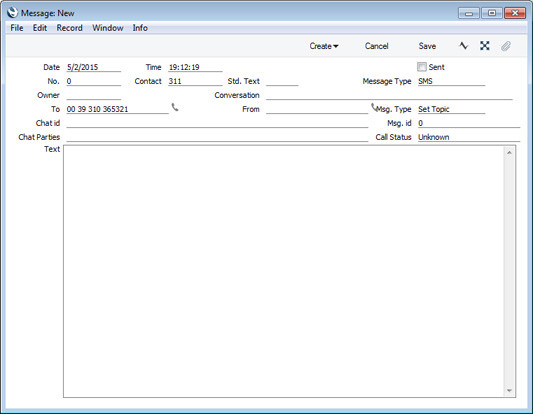This screenshot has width=533, height=414.
Task: Click the phone icon beside From field
Action: coord(374,108)
